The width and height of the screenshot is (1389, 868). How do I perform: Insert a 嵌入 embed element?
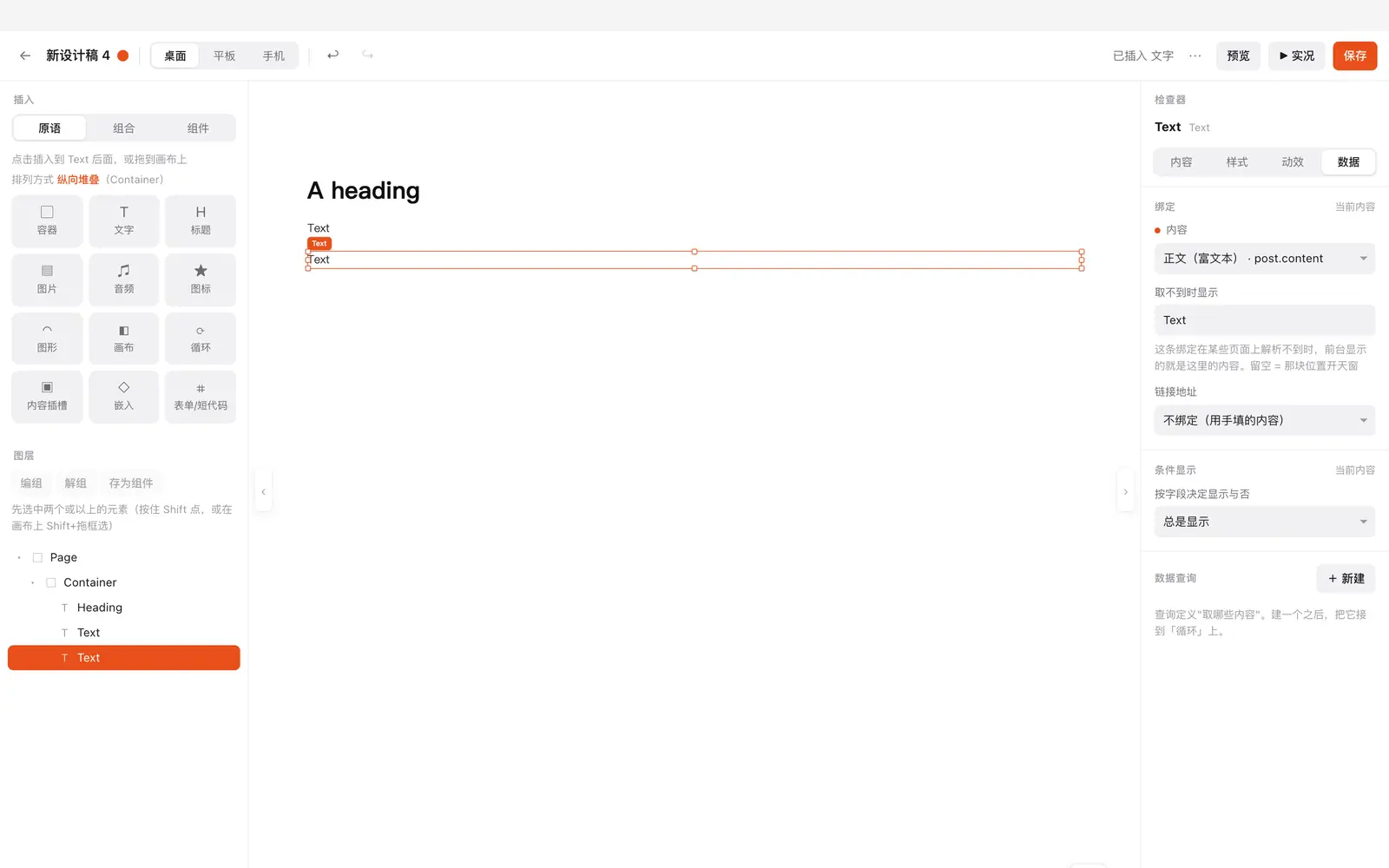tap(124, 397)
